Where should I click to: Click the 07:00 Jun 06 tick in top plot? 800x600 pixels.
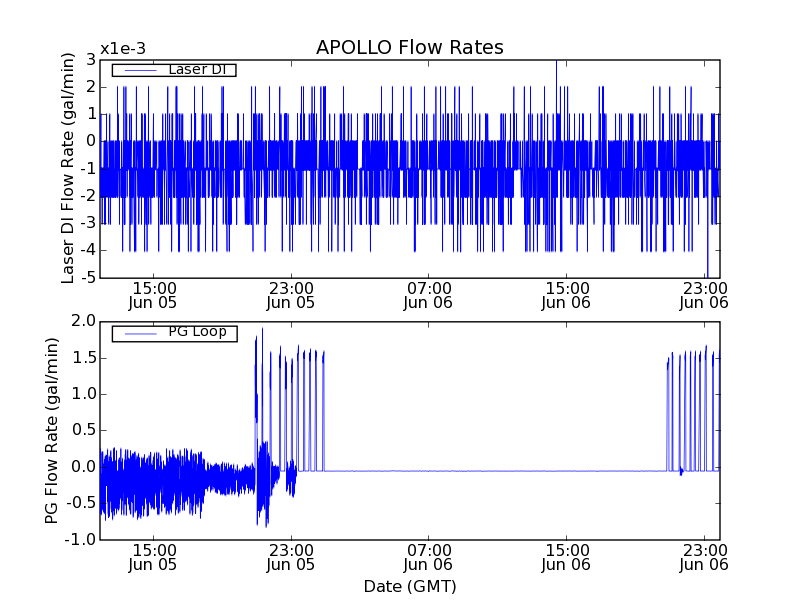(428, 295)
